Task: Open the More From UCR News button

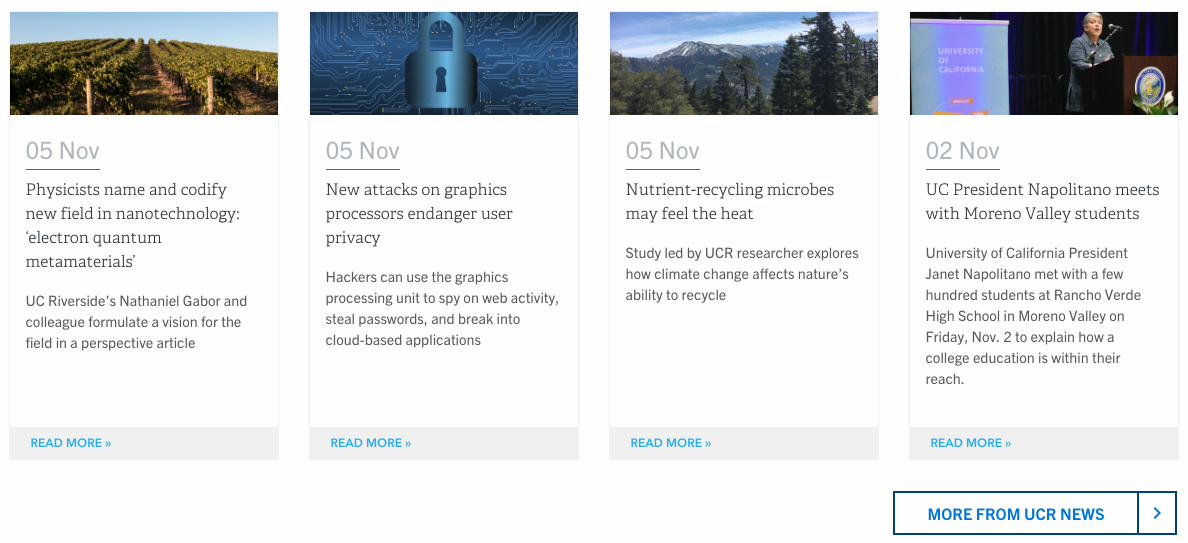Action: pos(1015,514)
